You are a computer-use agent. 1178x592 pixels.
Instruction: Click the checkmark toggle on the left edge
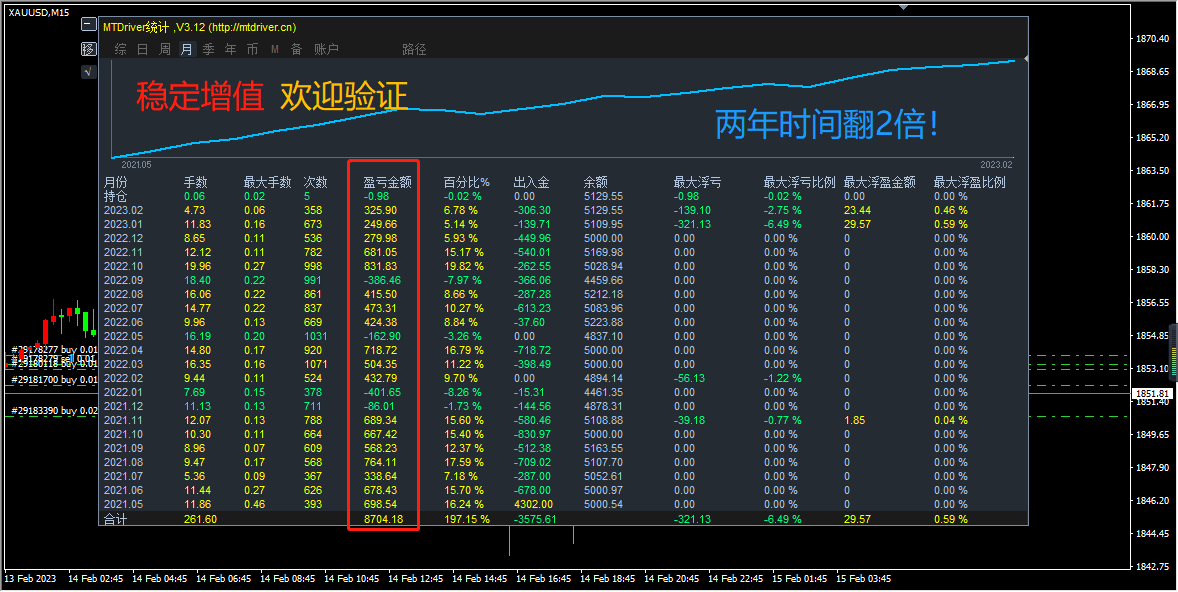point(88,71)
